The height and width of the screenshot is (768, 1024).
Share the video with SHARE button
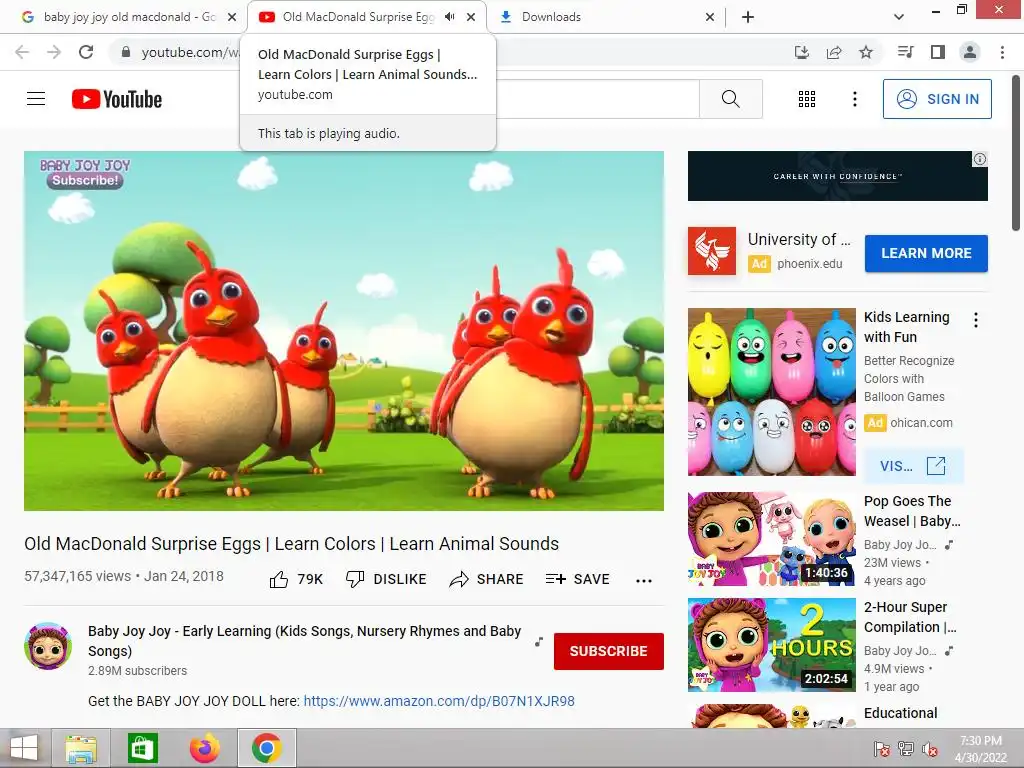[x=487, y=579]
